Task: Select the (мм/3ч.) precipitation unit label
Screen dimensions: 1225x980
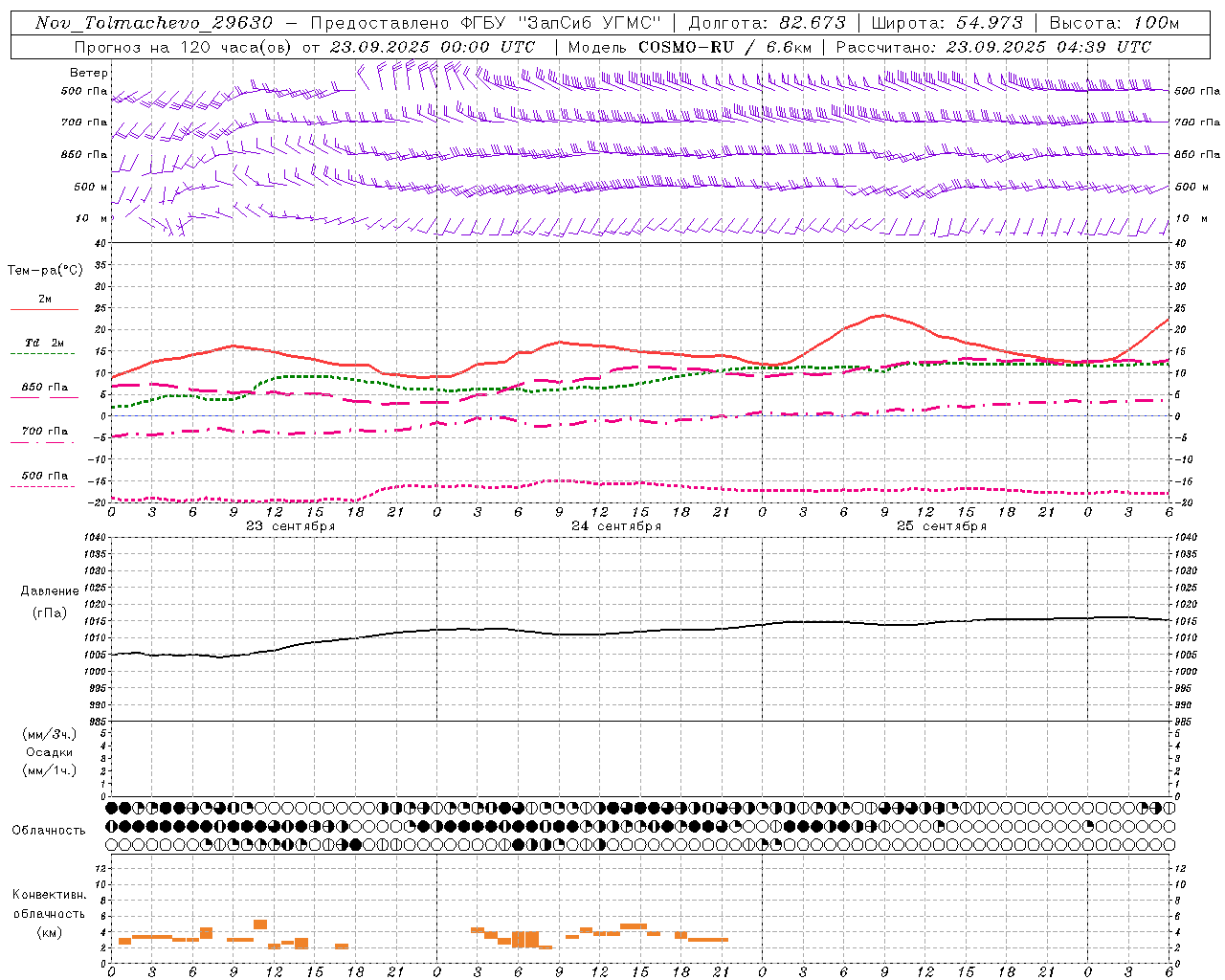Action: [x=50, y=734]
